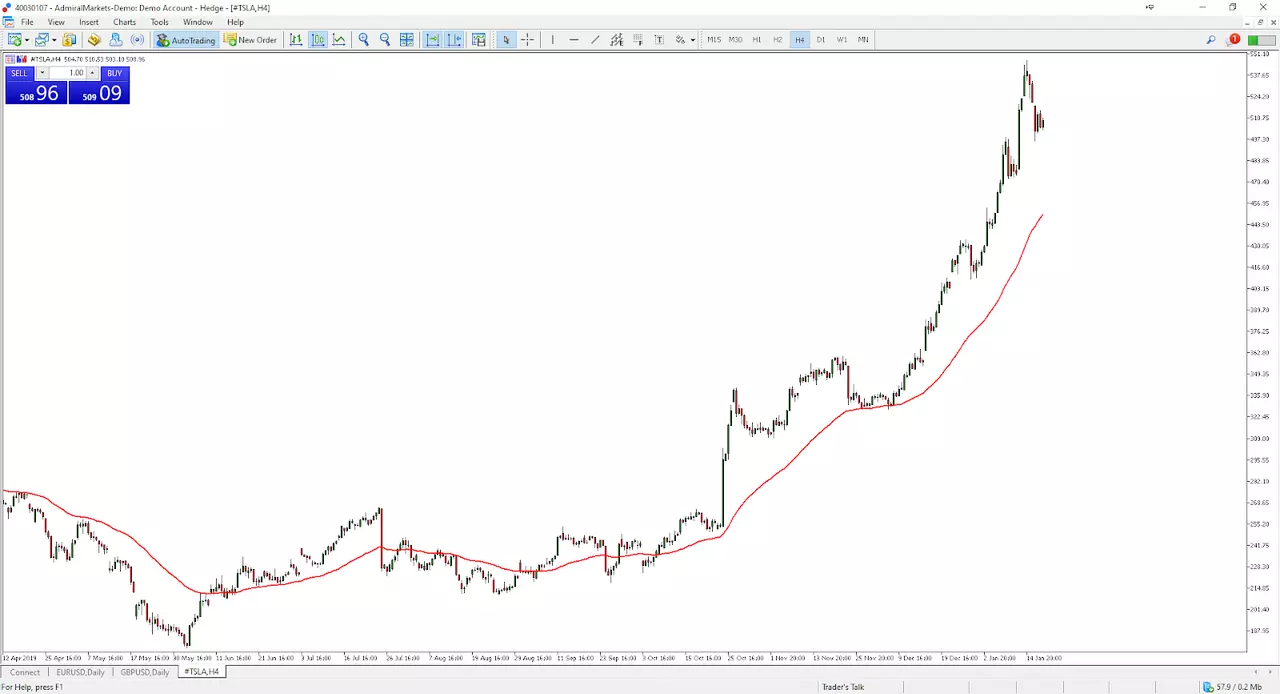
Task: Click the BUY button in one-click panel
Action: click(x=115, y=73)
